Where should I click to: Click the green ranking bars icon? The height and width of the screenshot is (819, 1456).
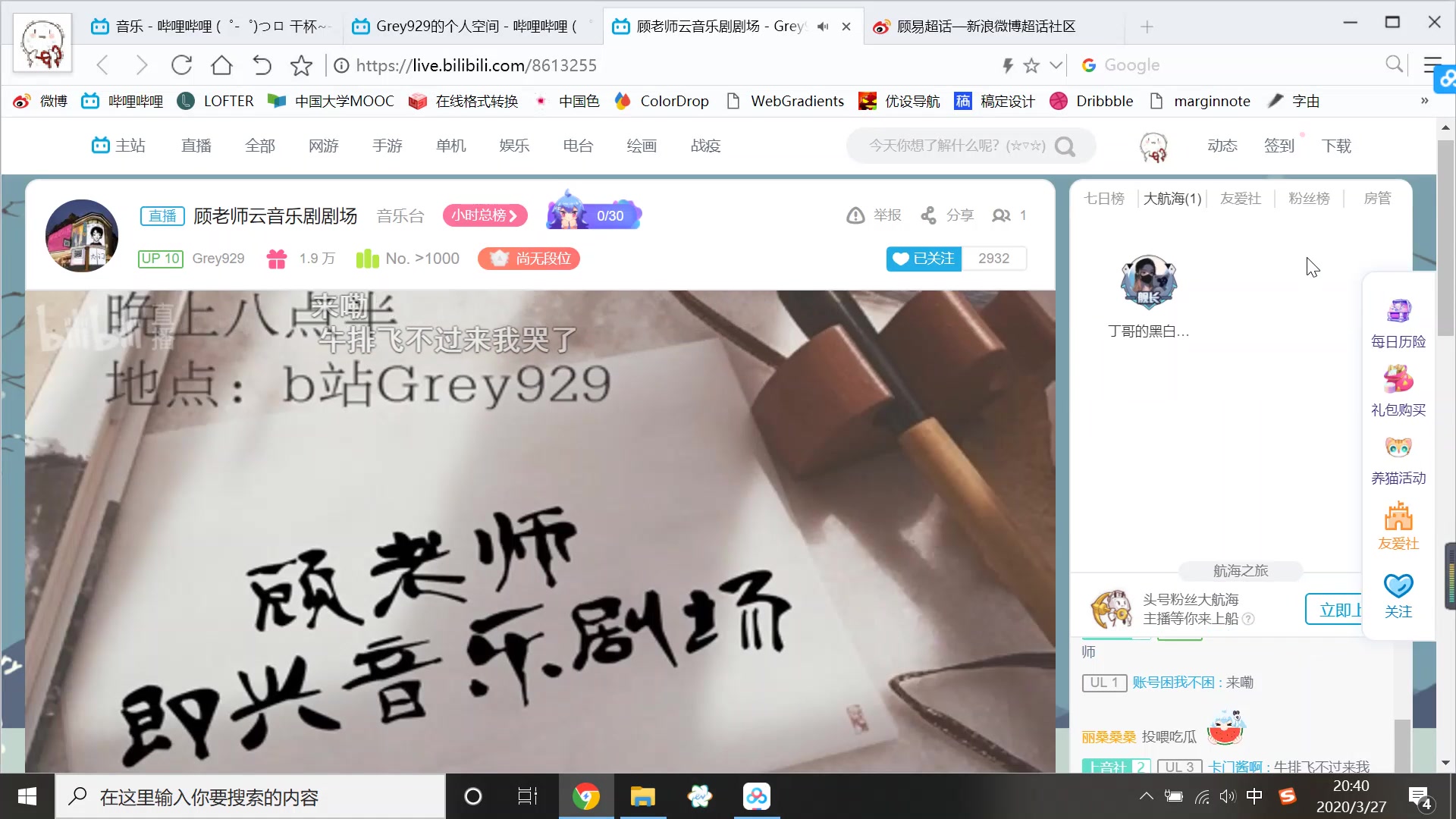(368, 259)
